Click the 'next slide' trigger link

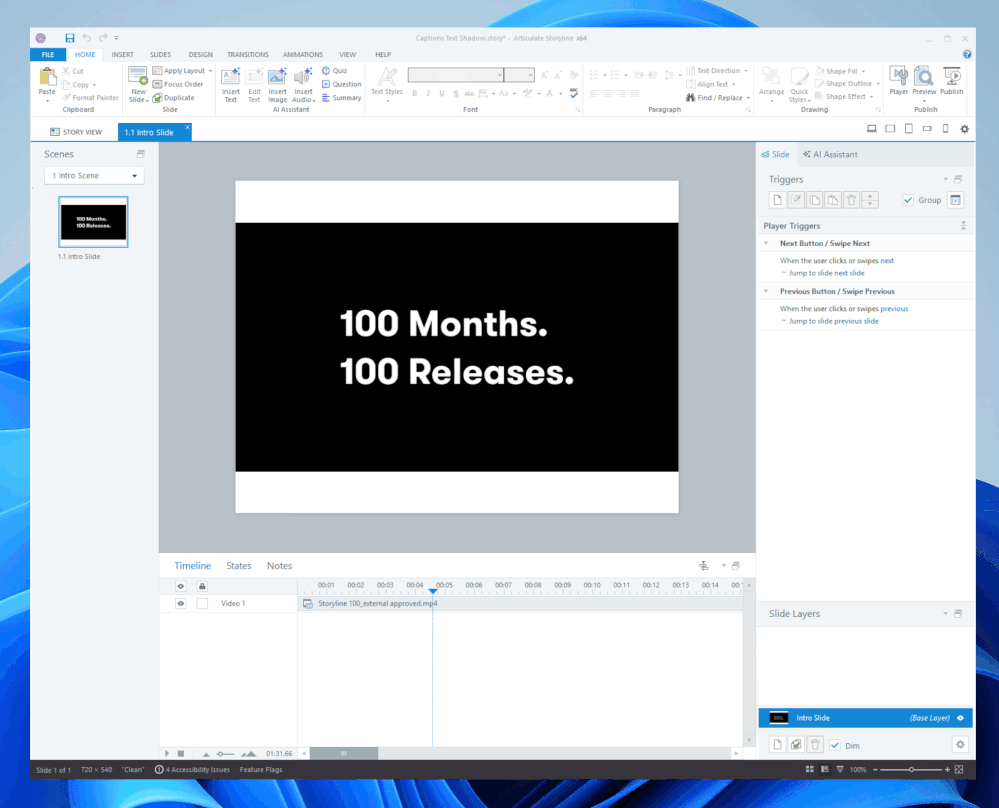(x=849, y=273)
